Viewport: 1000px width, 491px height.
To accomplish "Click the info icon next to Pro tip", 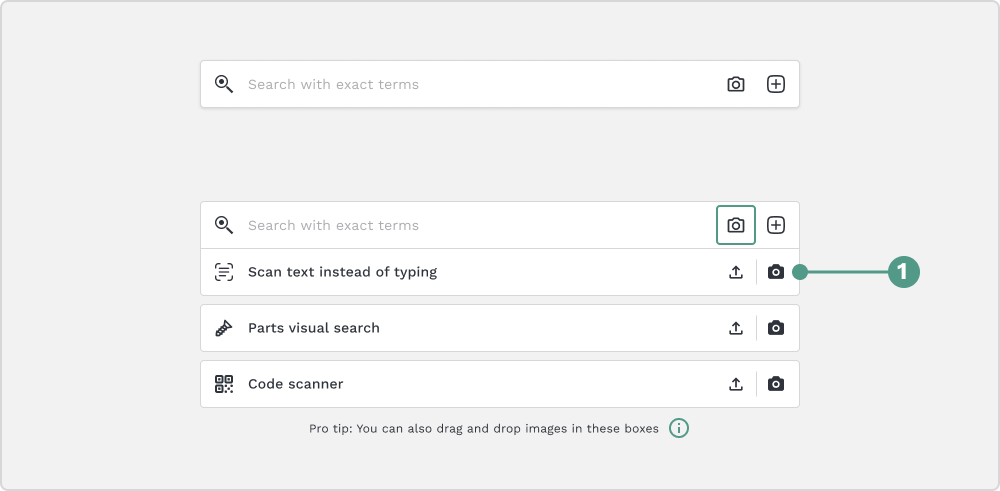I will coord(679,429).
